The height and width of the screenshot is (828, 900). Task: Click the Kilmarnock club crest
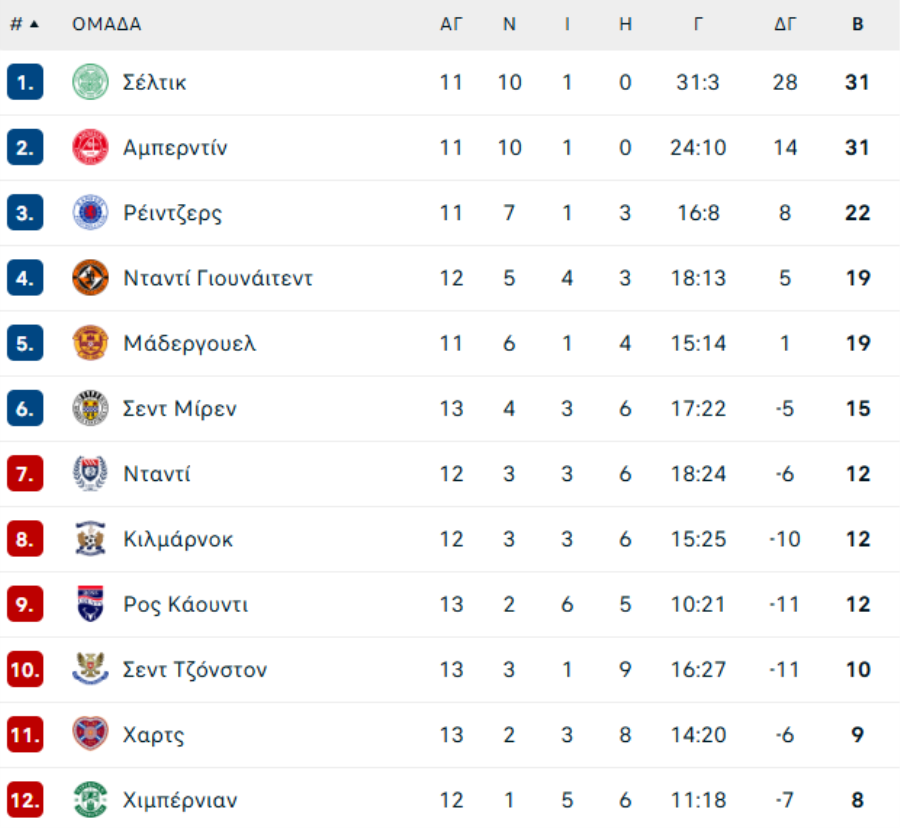click(90, 538)
